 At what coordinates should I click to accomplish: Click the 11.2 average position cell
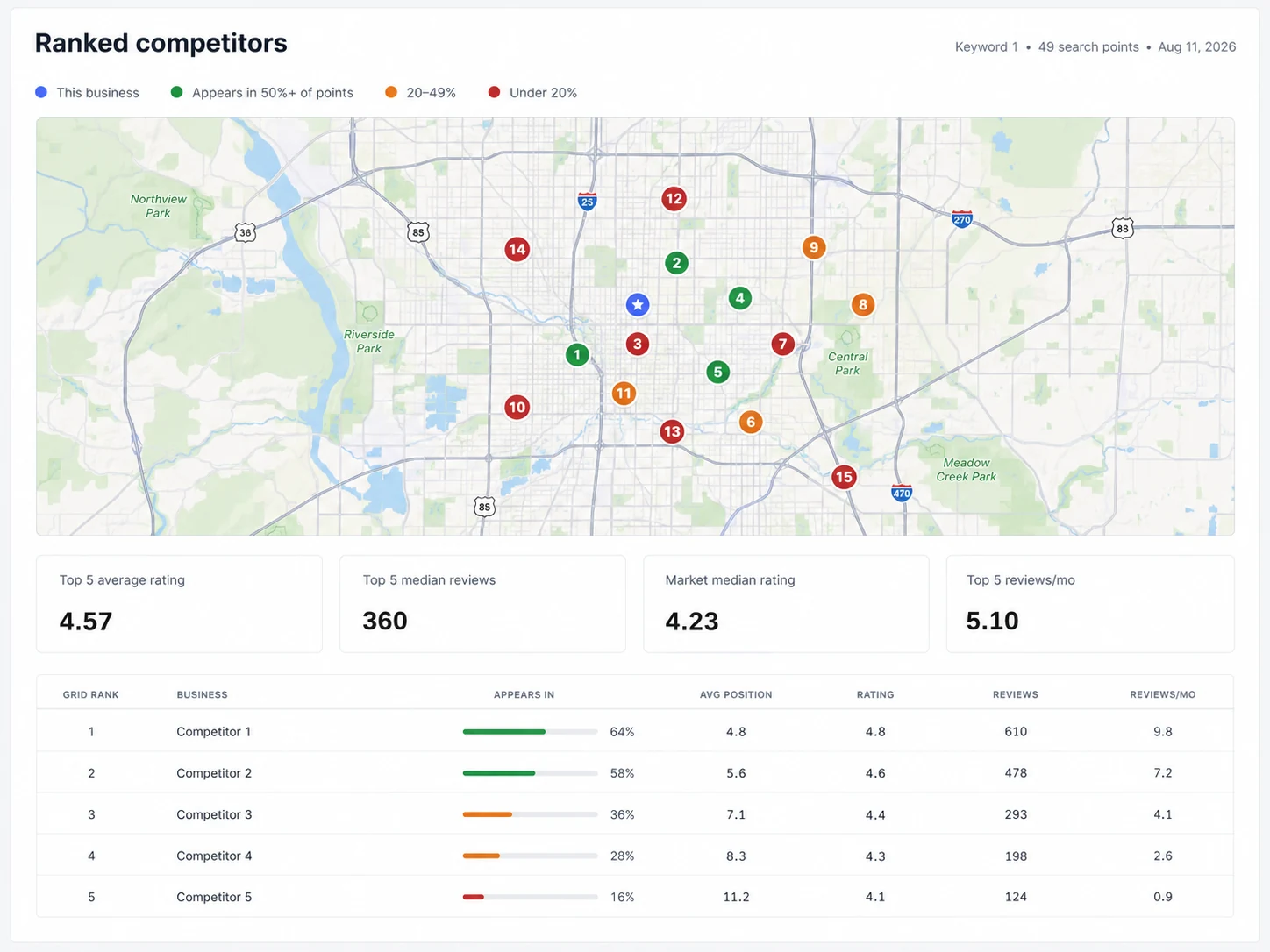736,897
